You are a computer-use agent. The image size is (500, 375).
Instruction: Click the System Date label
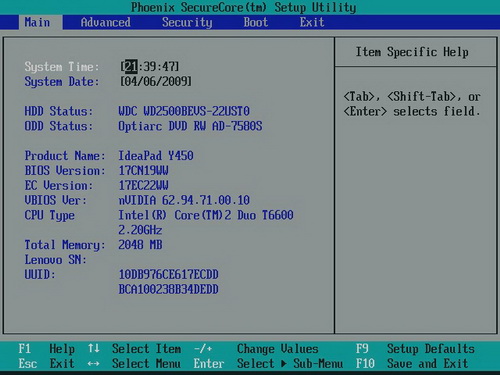(x=62, y=82)
